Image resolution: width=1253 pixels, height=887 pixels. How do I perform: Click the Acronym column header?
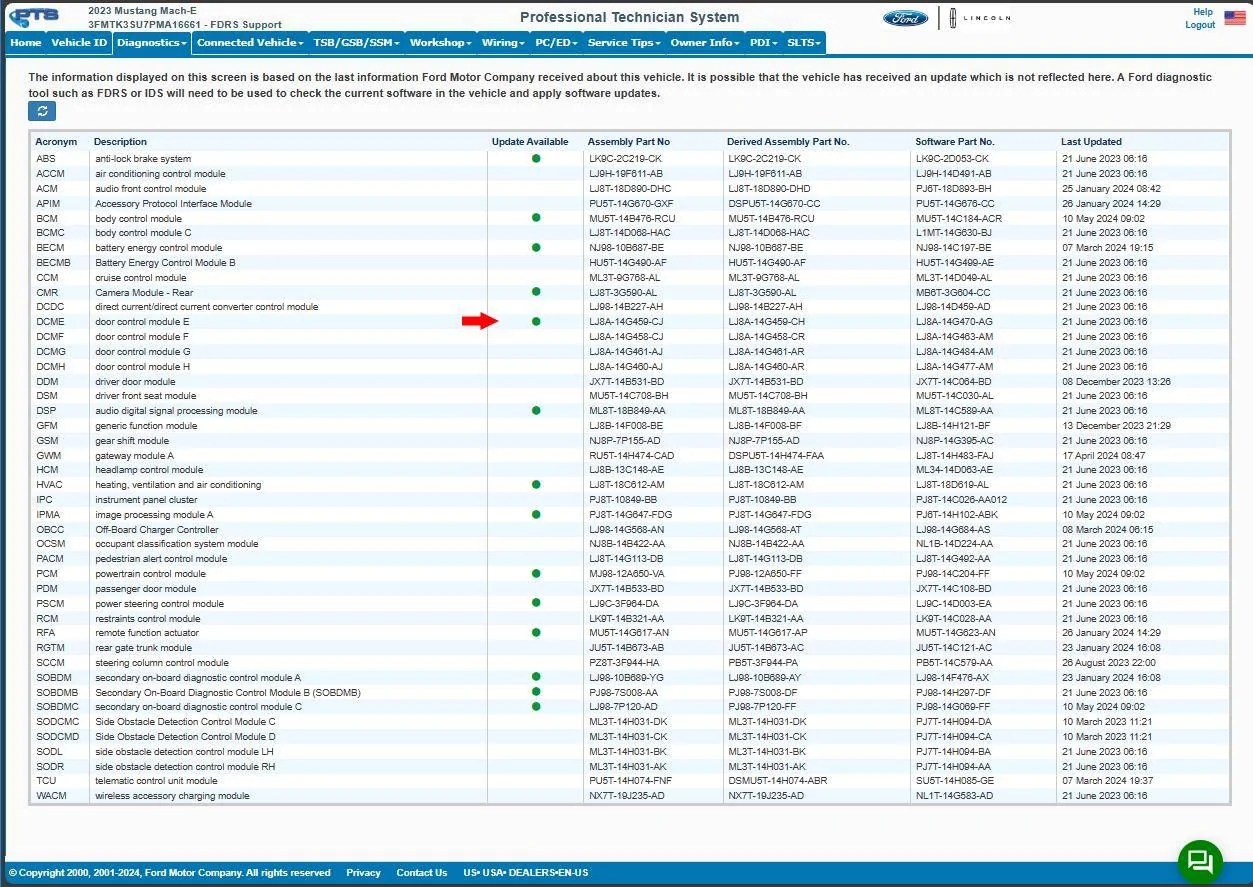[56, 142]
